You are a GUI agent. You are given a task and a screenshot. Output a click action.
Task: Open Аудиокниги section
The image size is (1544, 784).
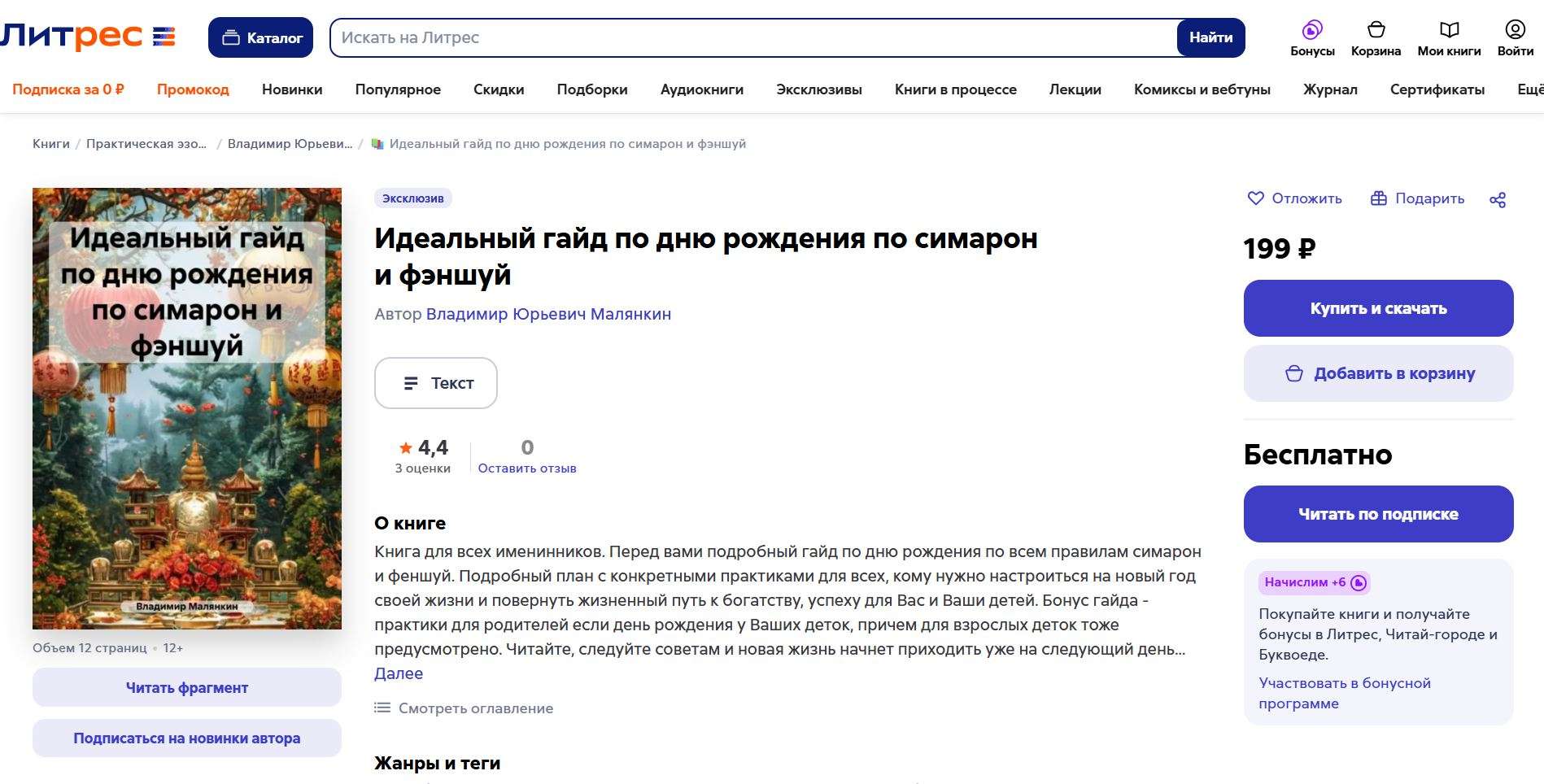coord(702,89)
